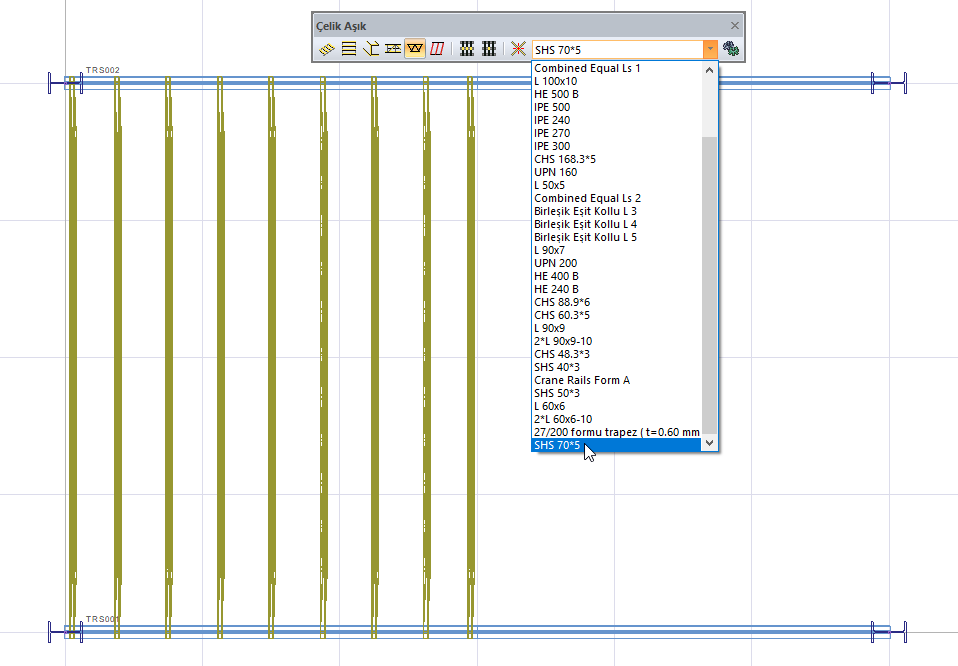Click the fourth toolbar icon with crossed bar

click(392, 48)
